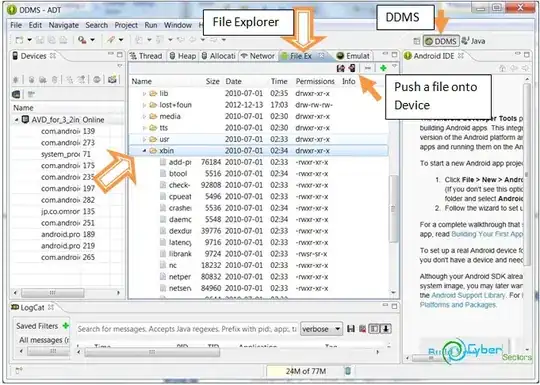Switch to the Emulator Control tab
Screen dimensions: 540x385
(x=353, y=56)
